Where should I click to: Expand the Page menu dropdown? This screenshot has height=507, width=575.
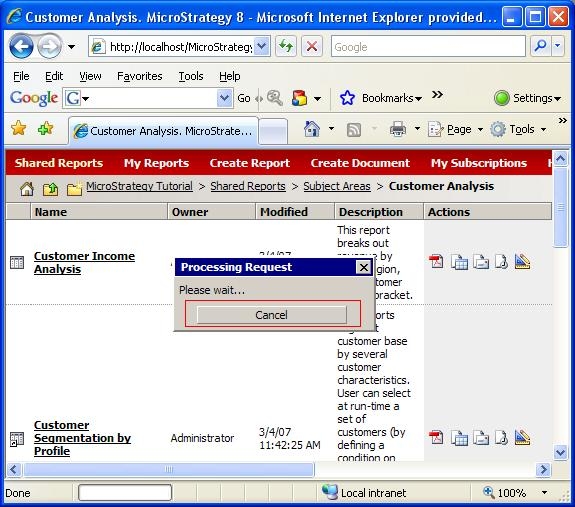(480, 129)
